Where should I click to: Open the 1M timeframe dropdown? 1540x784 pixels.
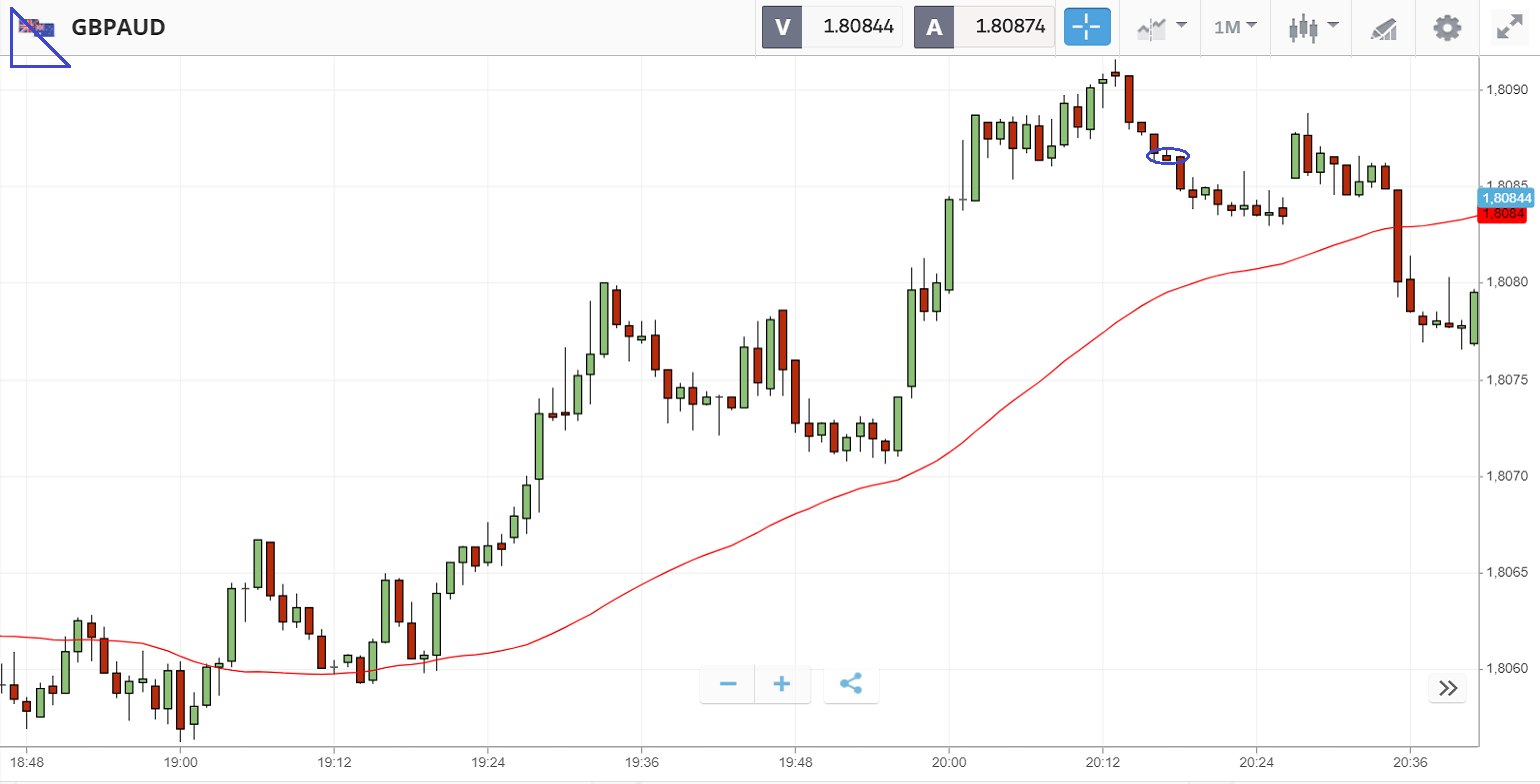click(1235, 27)
